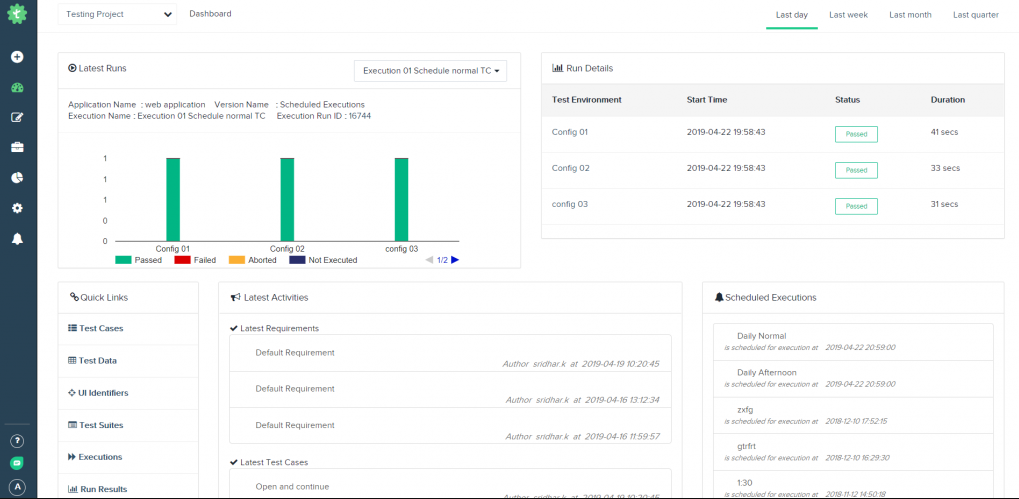
Task: Go to next chart legend page arrow
Action: click(455, 260)
